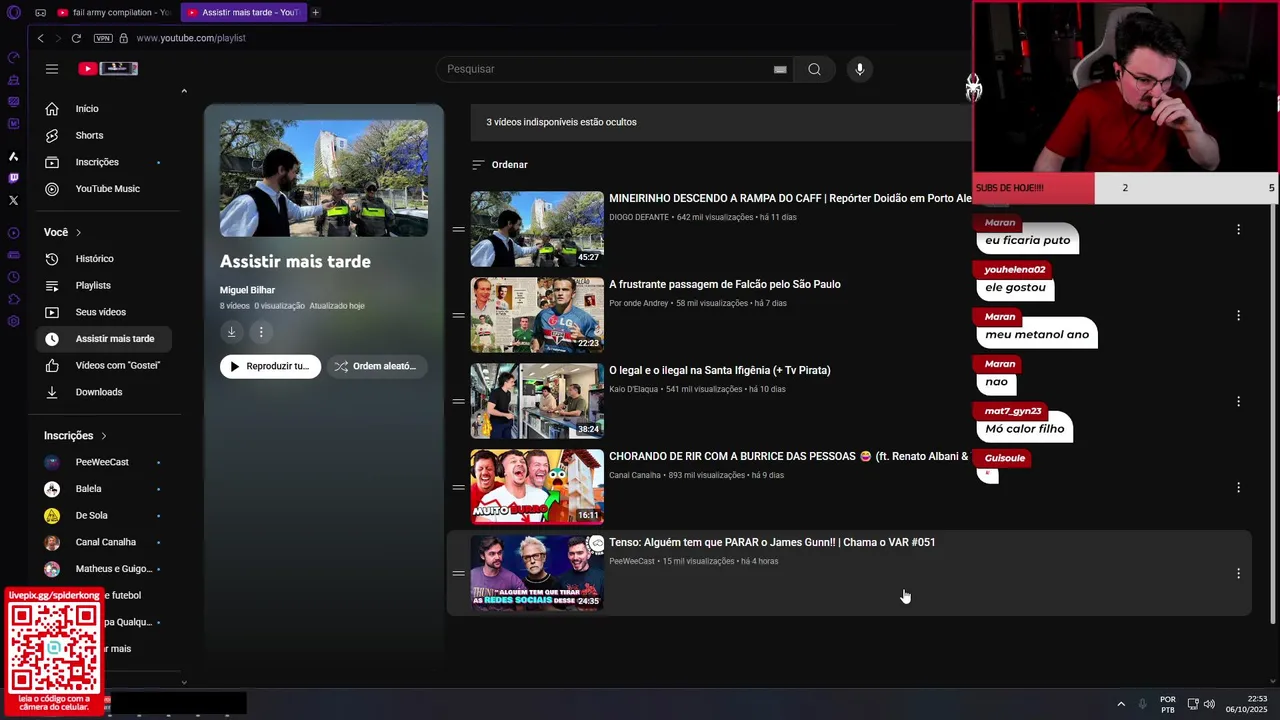Viewport: 1280px width, 720px height.
Task: Open options menu for James Gunn video
Action: pyautogui.click(x=1238, y=573)
